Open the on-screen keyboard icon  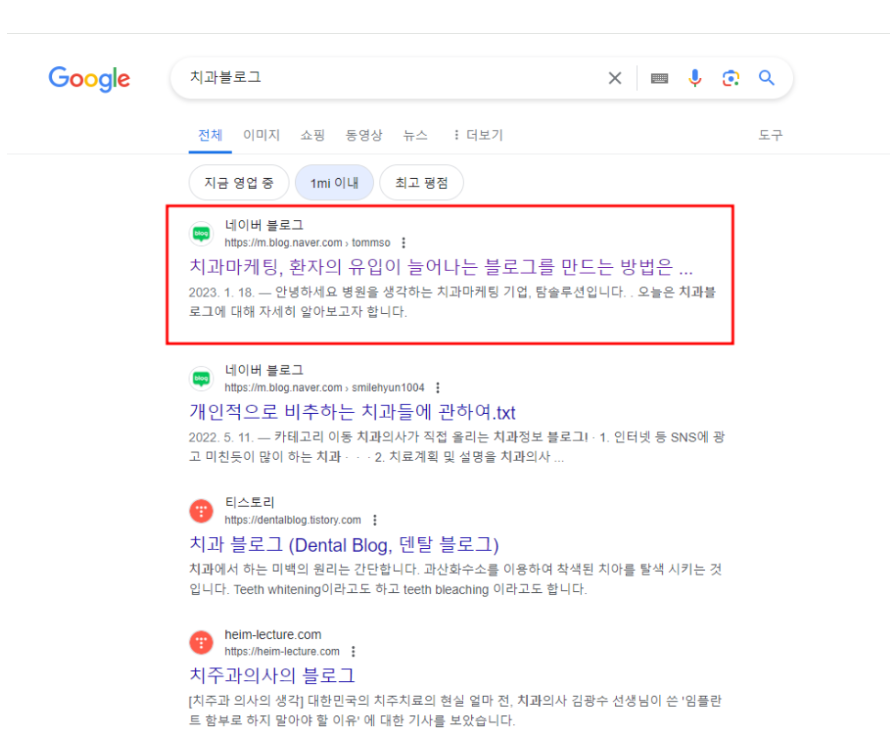click(659, 78)
